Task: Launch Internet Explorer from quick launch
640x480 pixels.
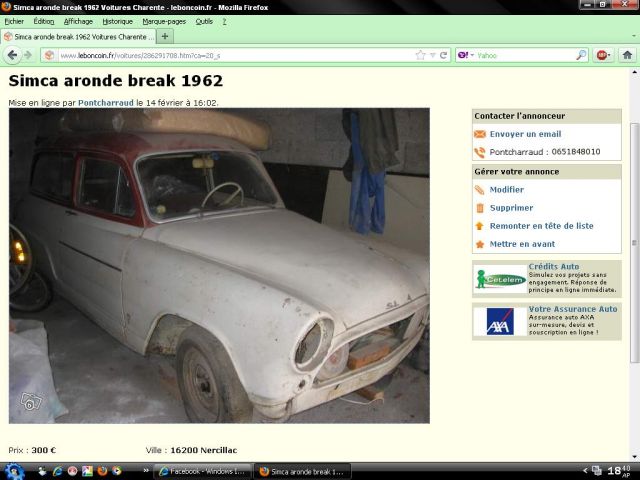Action: 57,471
